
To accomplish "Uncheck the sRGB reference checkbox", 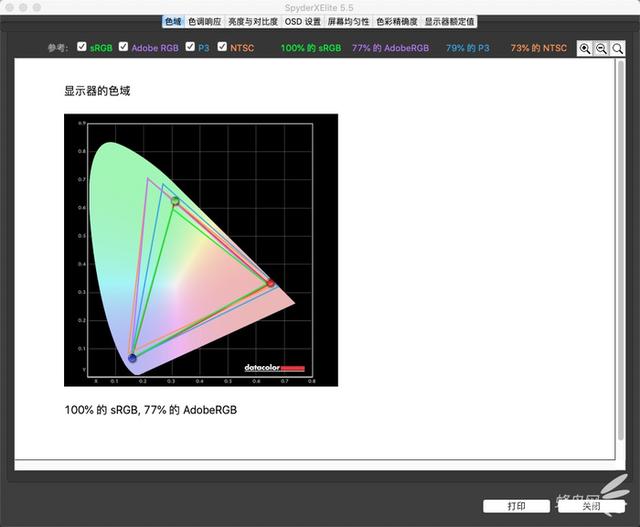I will [x=82, y=47].
